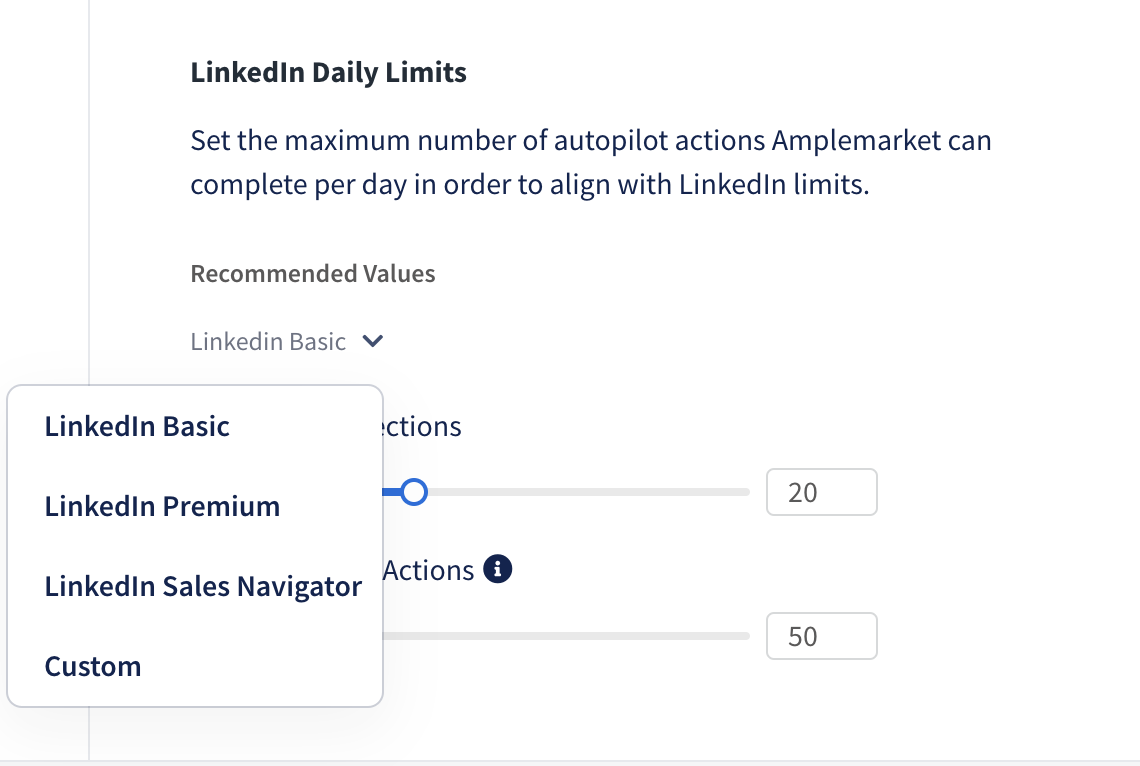Select LinkedIn Sales Navigator option
Screen dimensions: 1140x766
tap(203, 586)
